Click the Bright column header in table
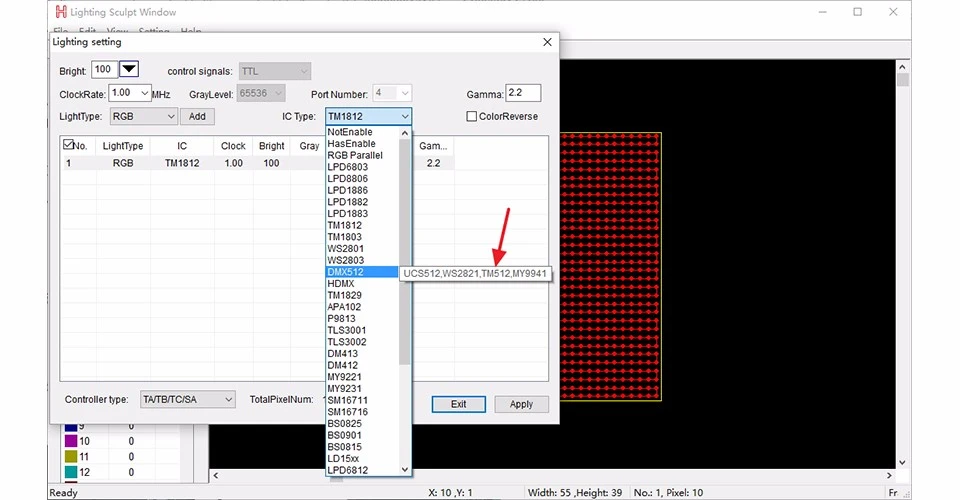Screen dimensions: 960x500 coord(271,146)
